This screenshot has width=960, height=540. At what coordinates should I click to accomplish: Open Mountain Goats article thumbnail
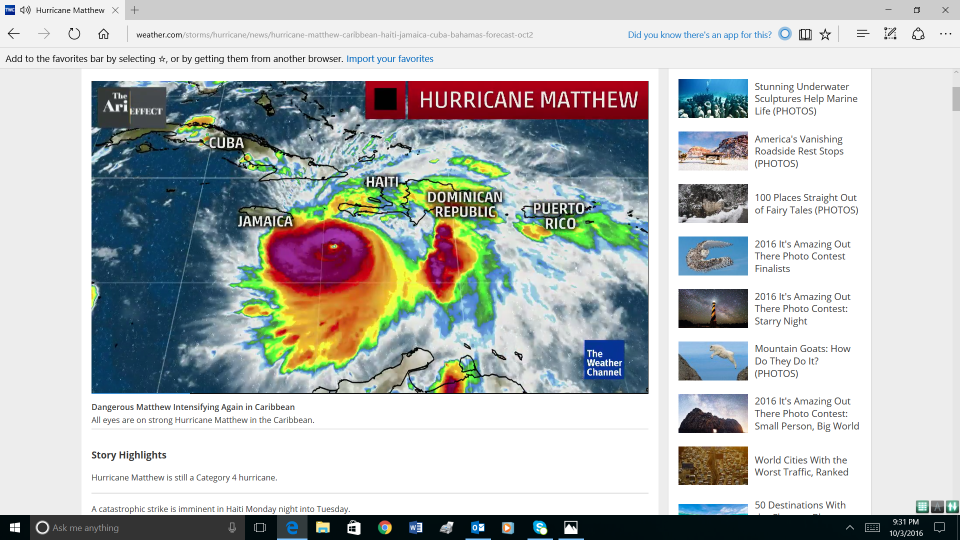pyautogui.click(x=712, y=361)
